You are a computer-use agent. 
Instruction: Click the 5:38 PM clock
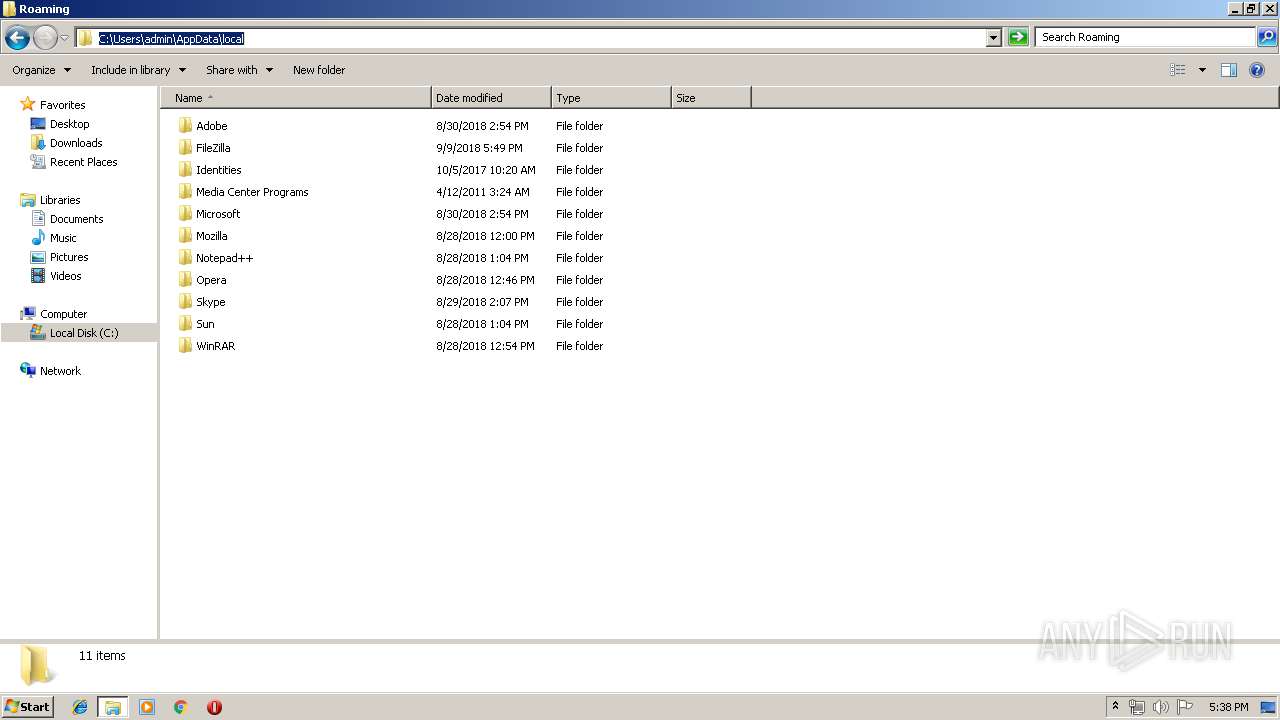point(1228,707)
